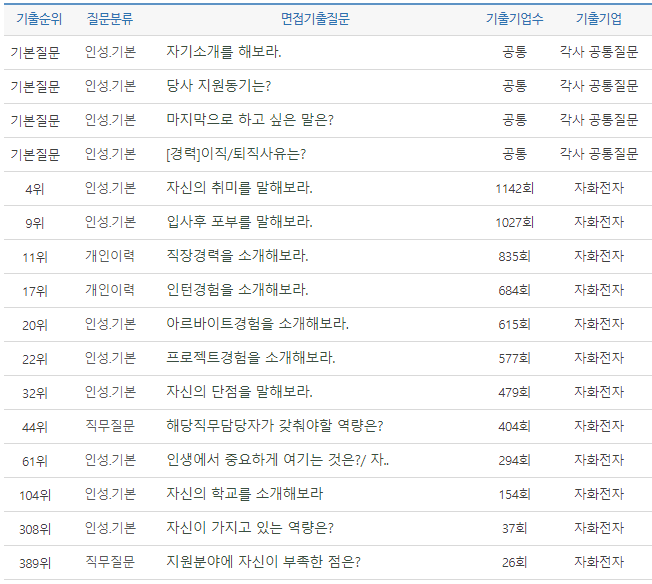Click the 1142회 count in 4위 row
The width and height of the screenshot is (652, 584).
point(514,188)
